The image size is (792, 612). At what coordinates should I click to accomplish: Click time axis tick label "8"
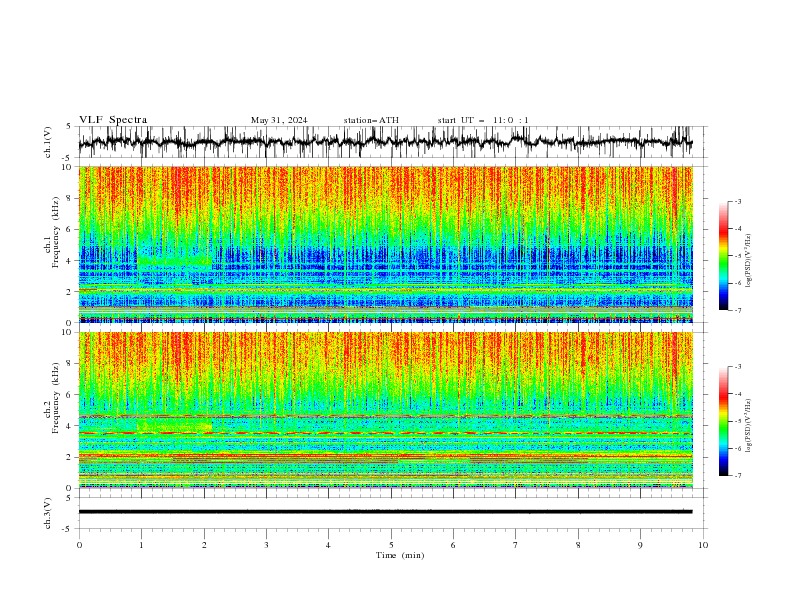(578, 545)
